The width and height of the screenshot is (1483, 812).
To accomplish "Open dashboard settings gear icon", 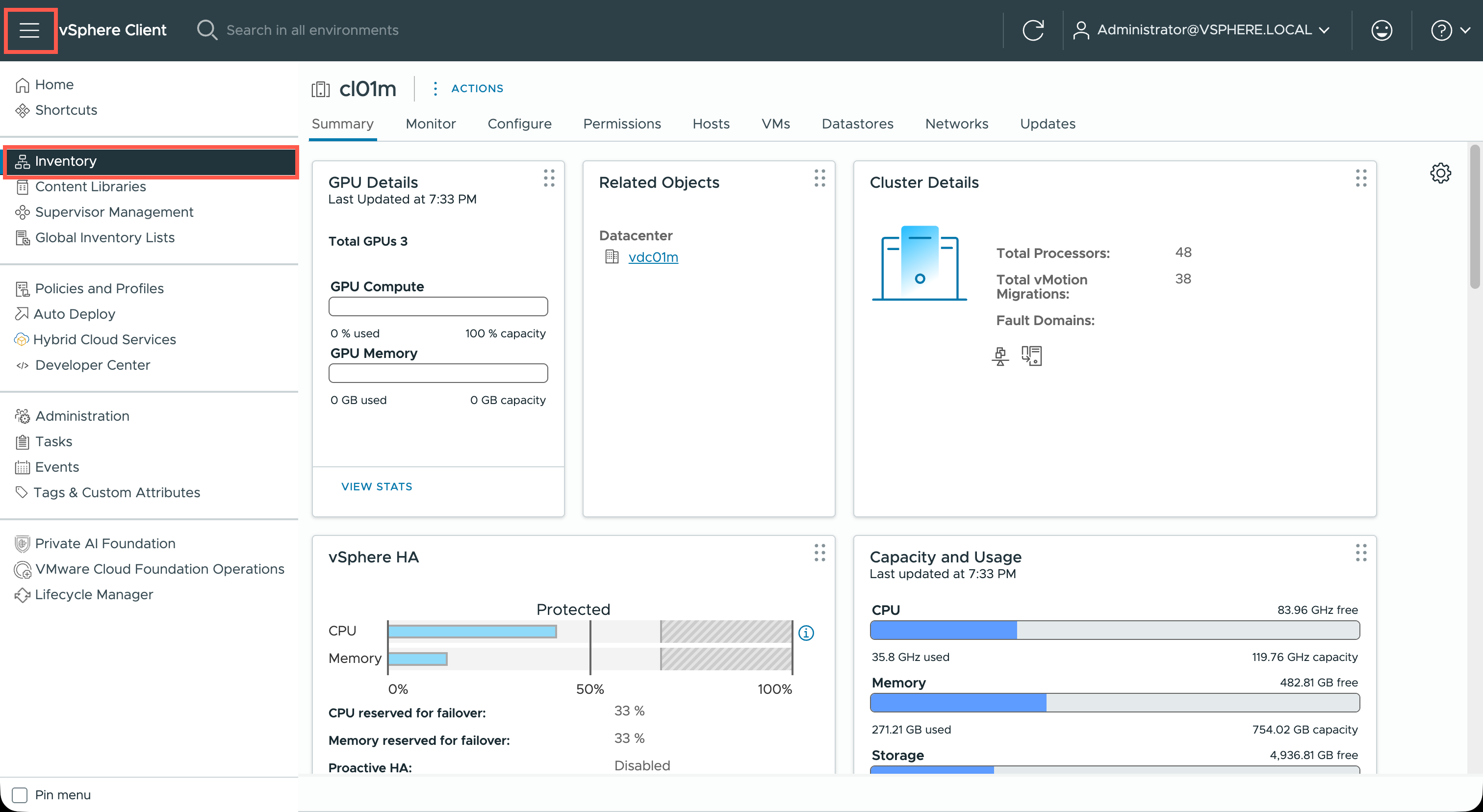I will click(x=1440, y=173).
